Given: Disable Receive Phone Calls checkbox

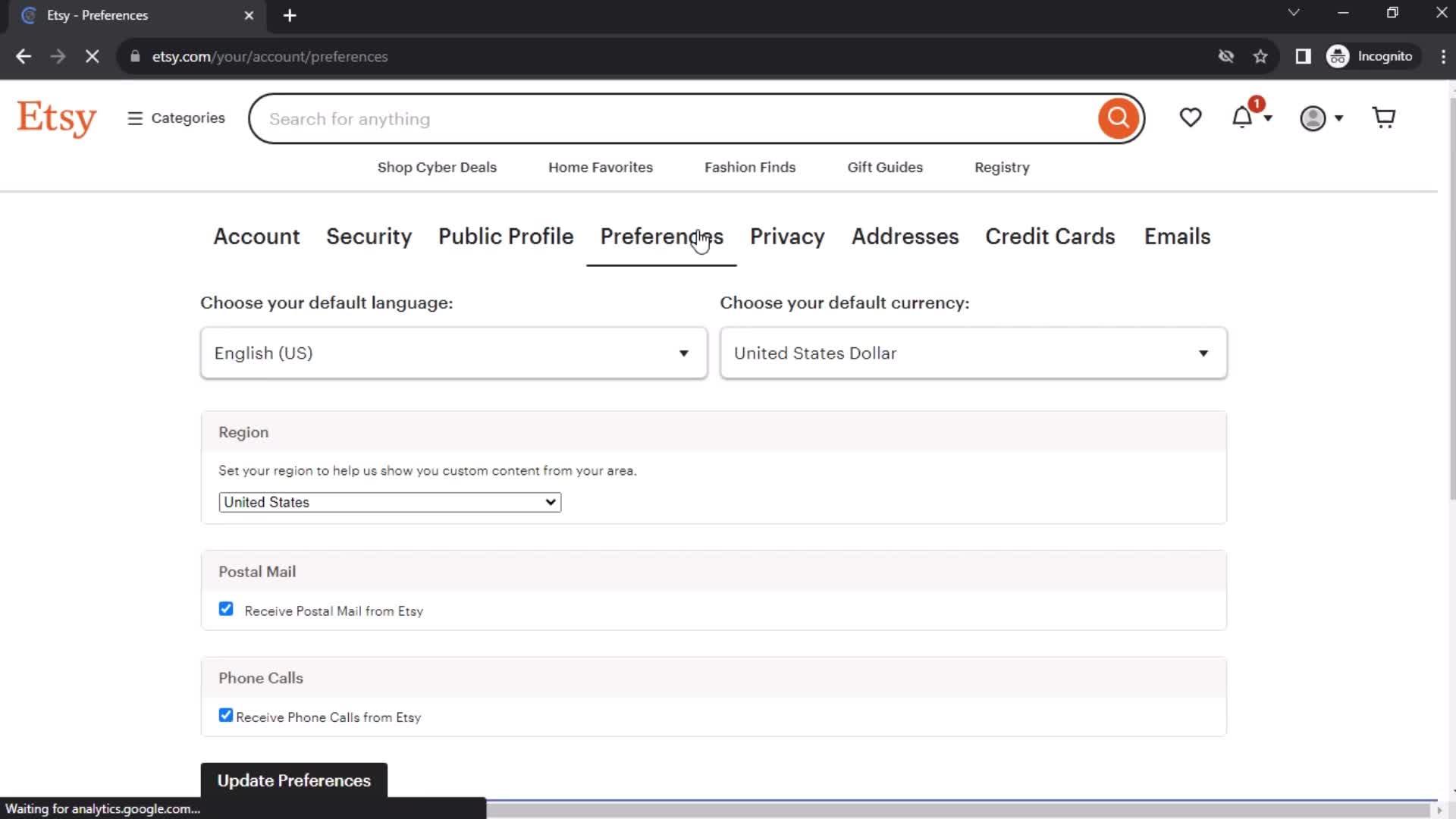Looking at the screenshot, I should [225, 716].
